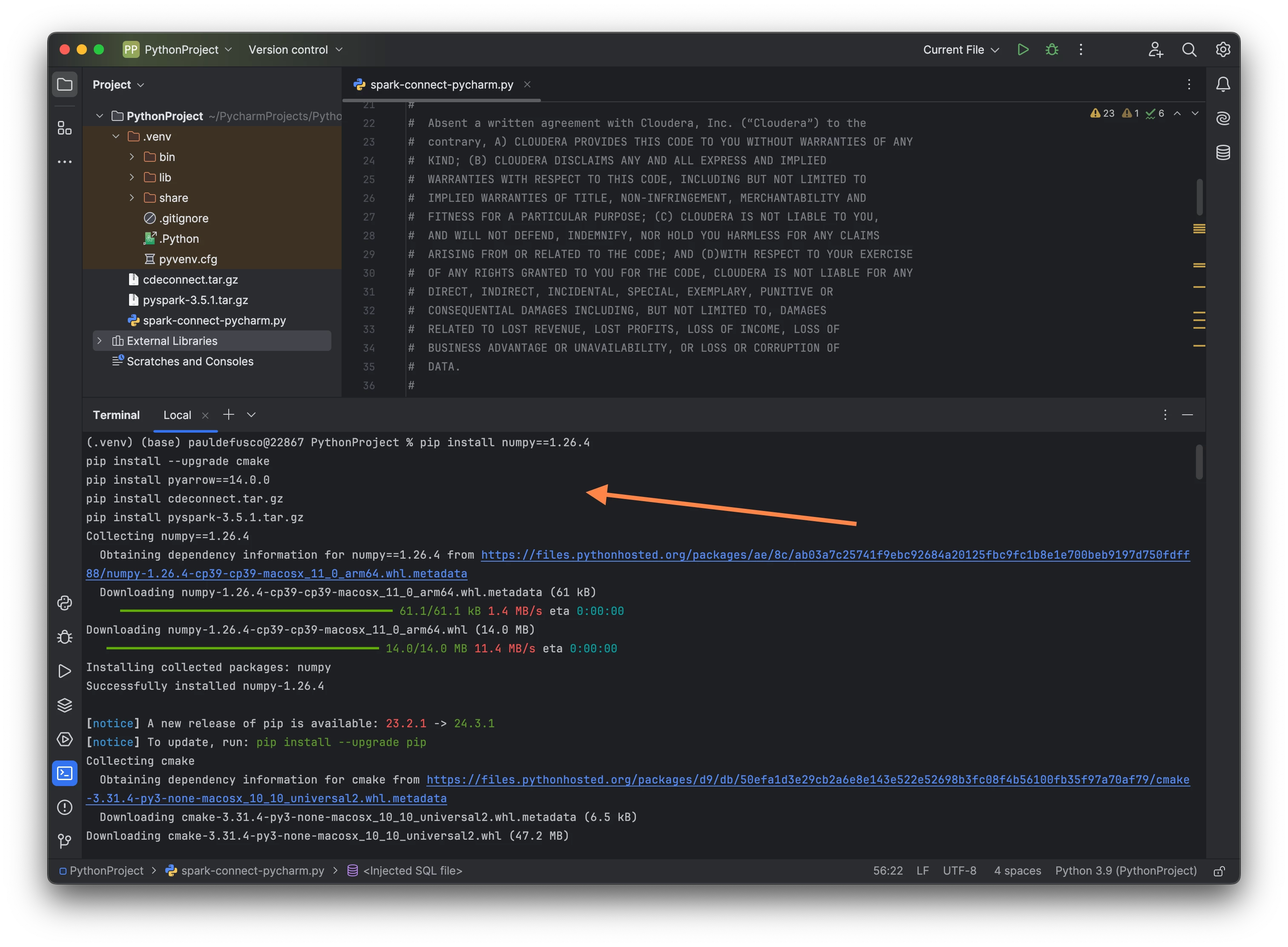Open Python Packages layers icon
This screenshot has width=1288, height=947.
65,705
